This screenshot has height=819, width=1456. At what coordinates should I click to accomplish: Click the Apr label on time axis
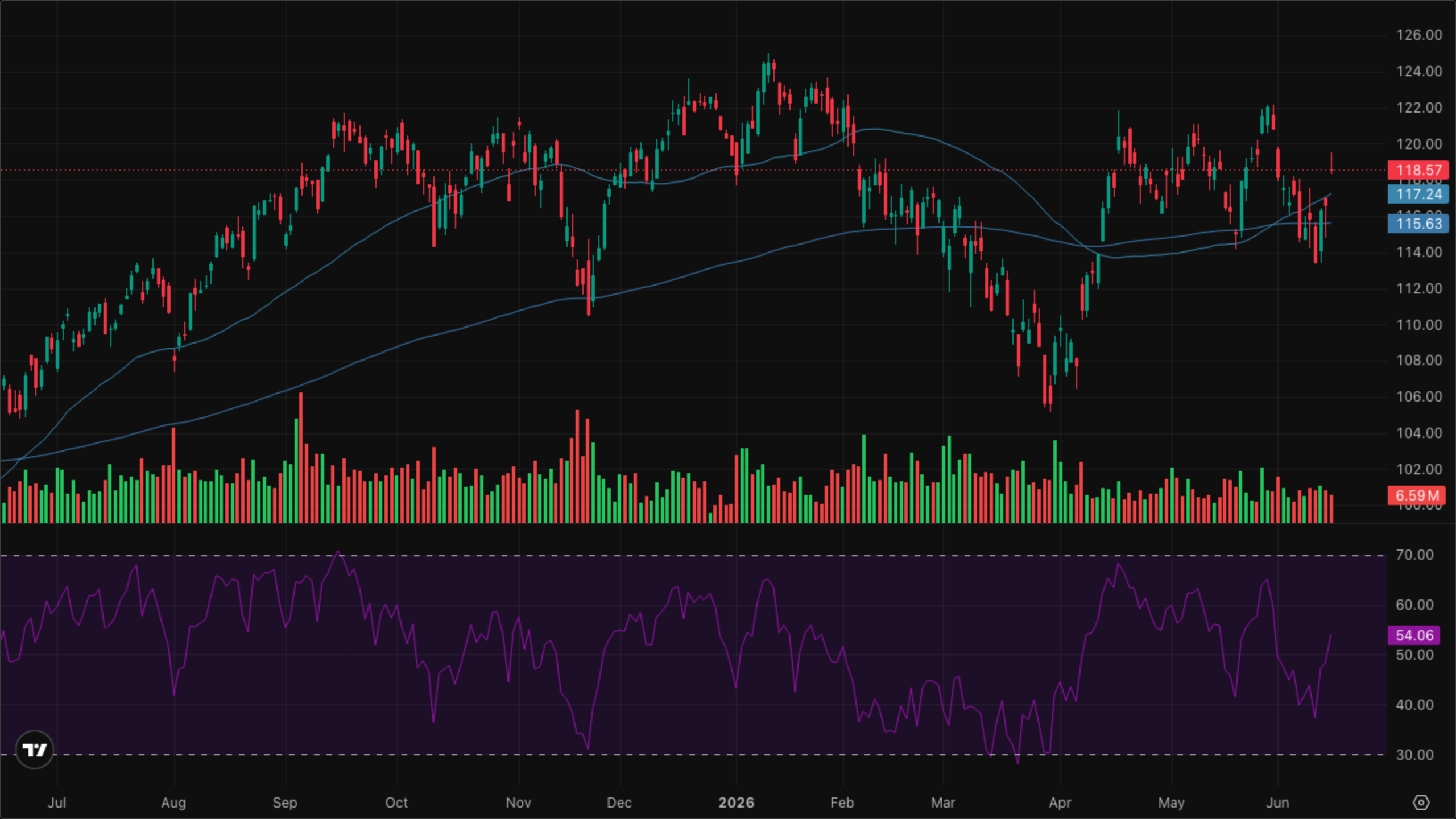click(1060, 803)
